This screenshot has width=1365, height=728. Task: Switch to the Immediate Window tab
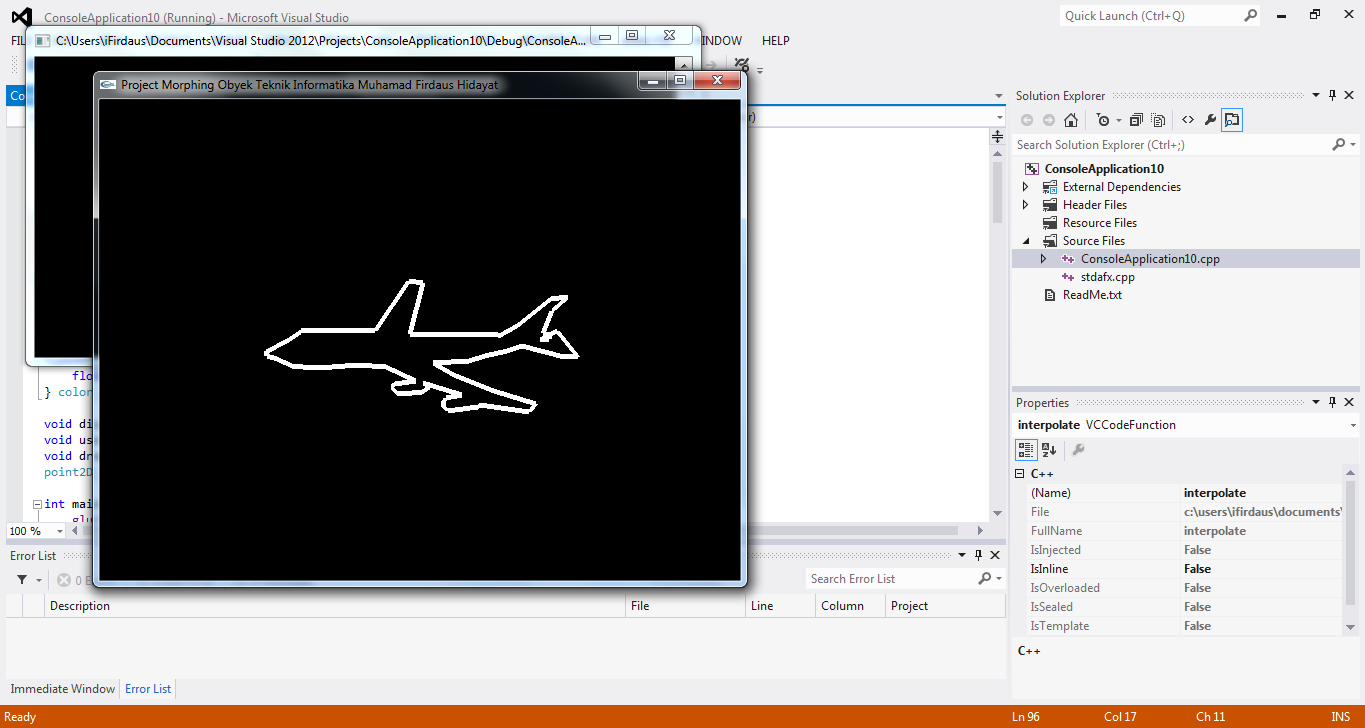[x=63, y=689]
